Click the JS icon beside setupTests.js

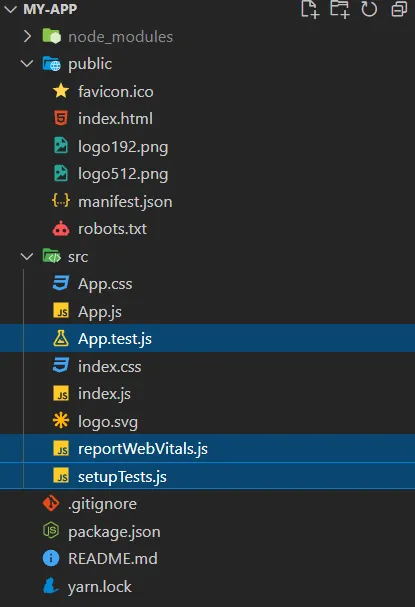tap(61, 476)
